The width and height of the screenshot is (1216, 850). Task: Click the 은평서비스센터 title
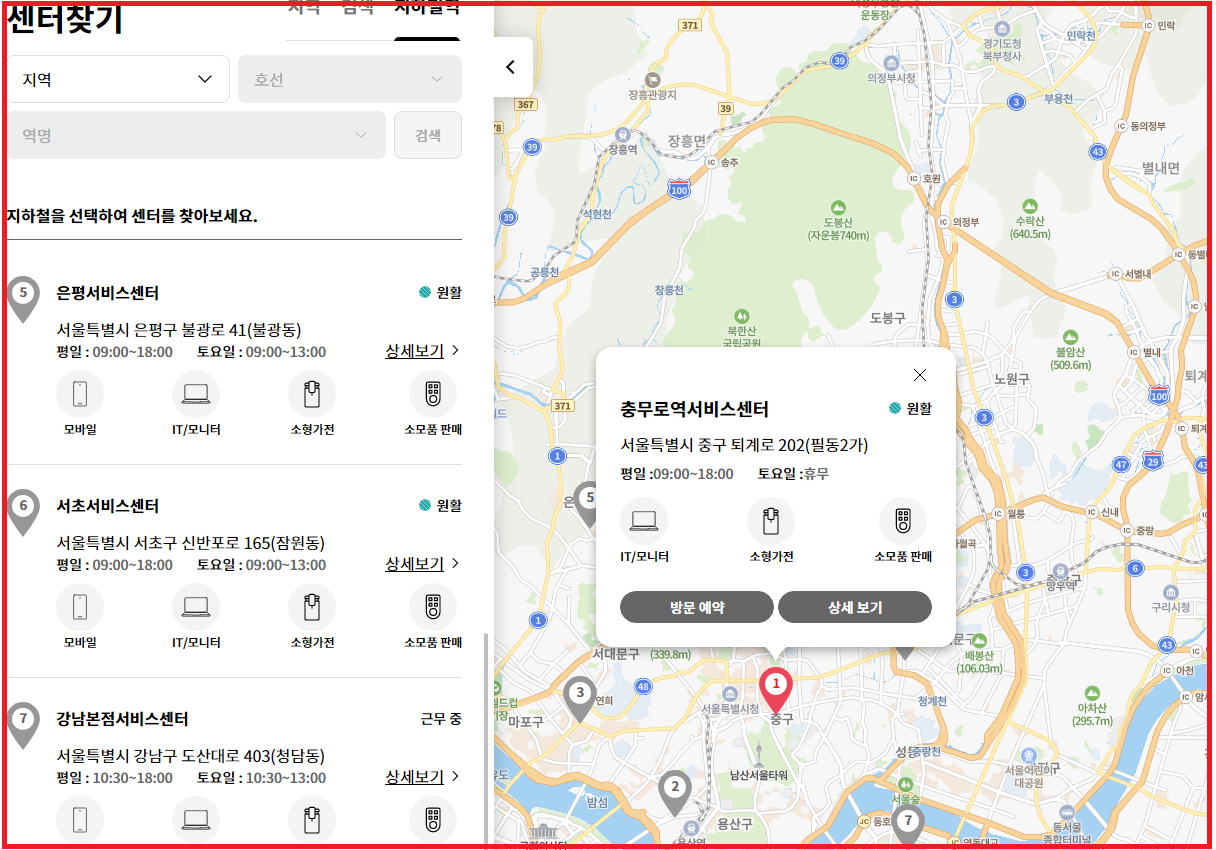108,293
